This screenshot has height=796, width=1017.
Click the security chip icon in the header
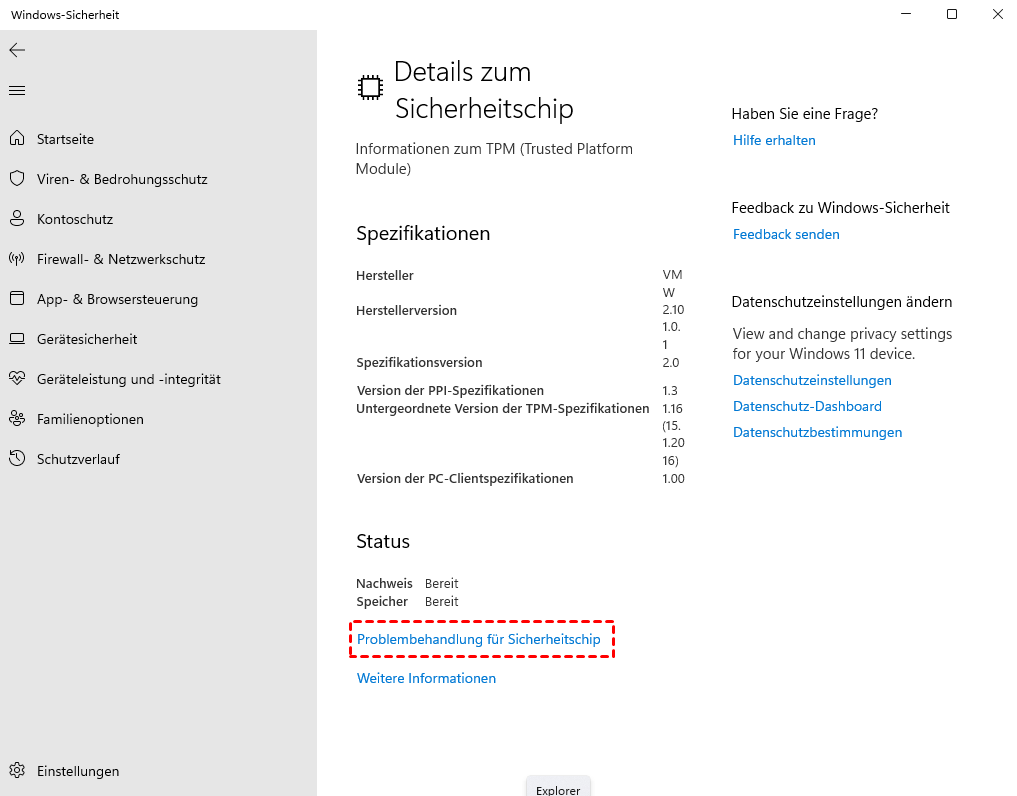coord(370,88)
